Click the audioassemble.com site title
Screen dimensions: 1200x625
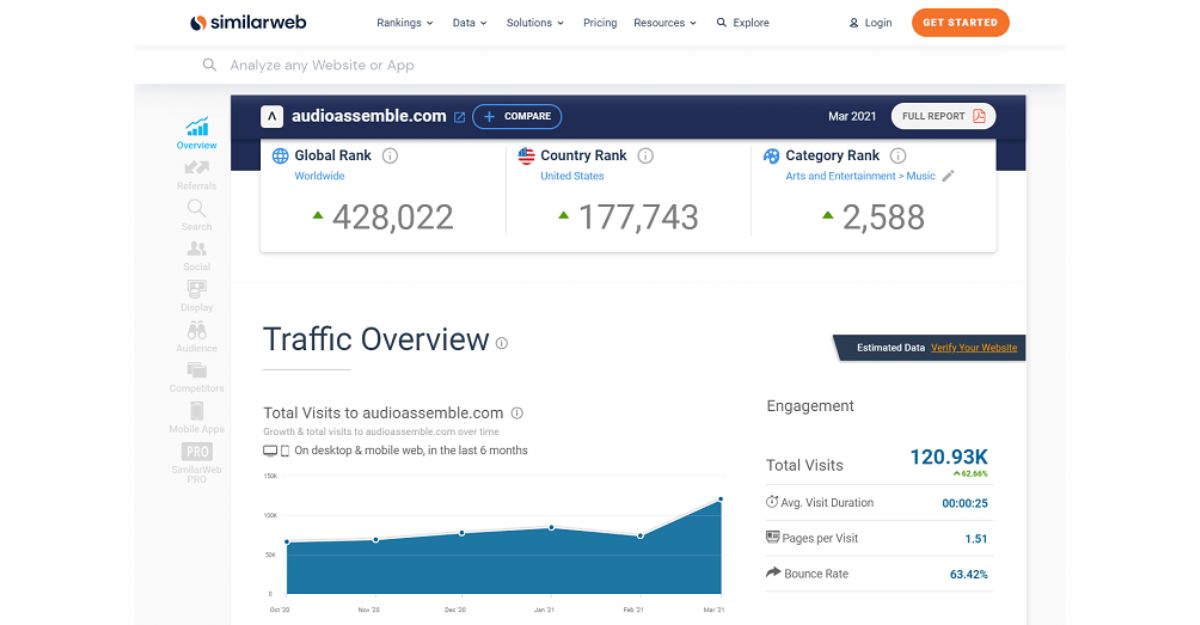click(x=369, y=116)
